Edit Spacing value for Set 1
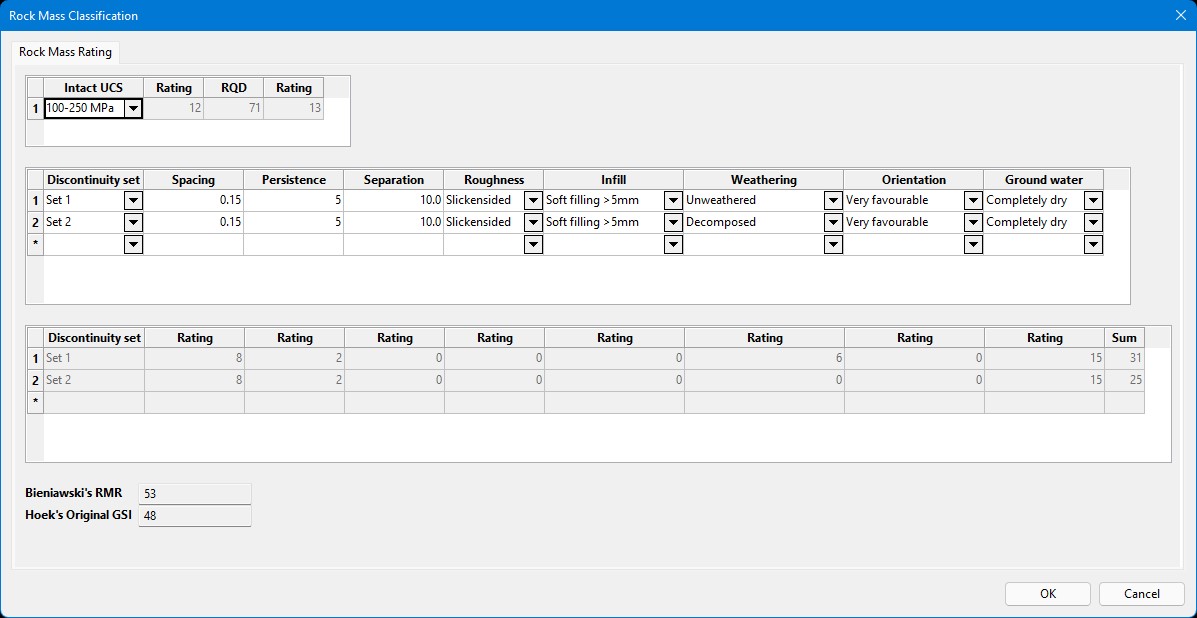The height and width of the screenshot is (618, 1197). [x=193, y=200]
